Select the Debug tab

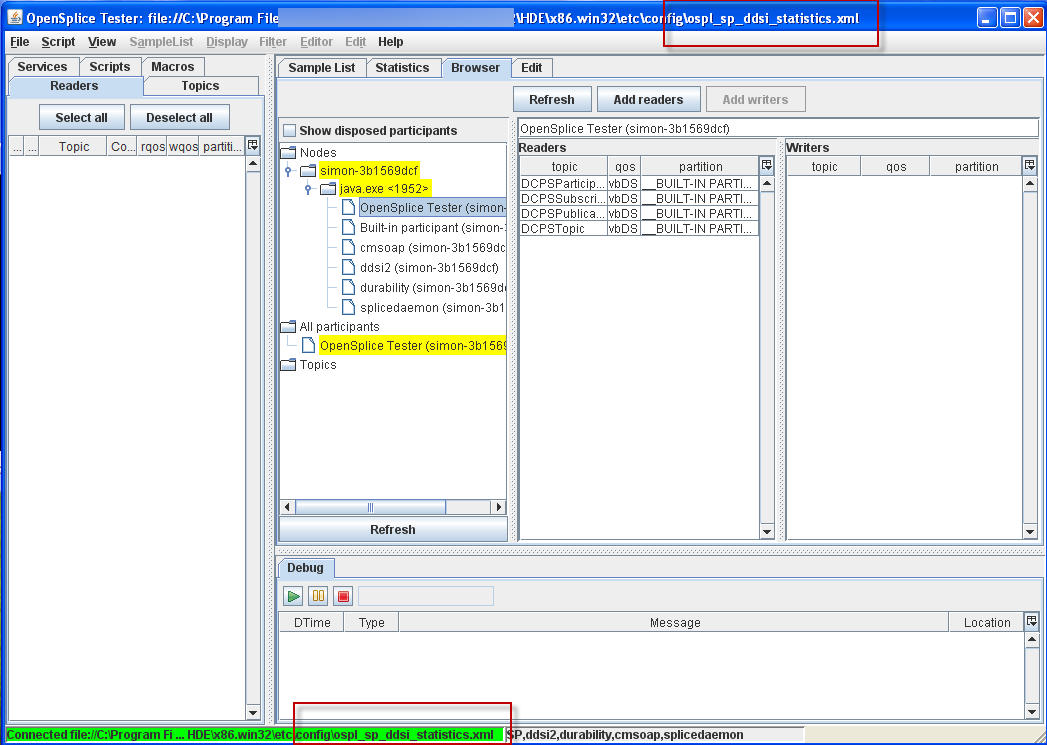click(305, 568)
